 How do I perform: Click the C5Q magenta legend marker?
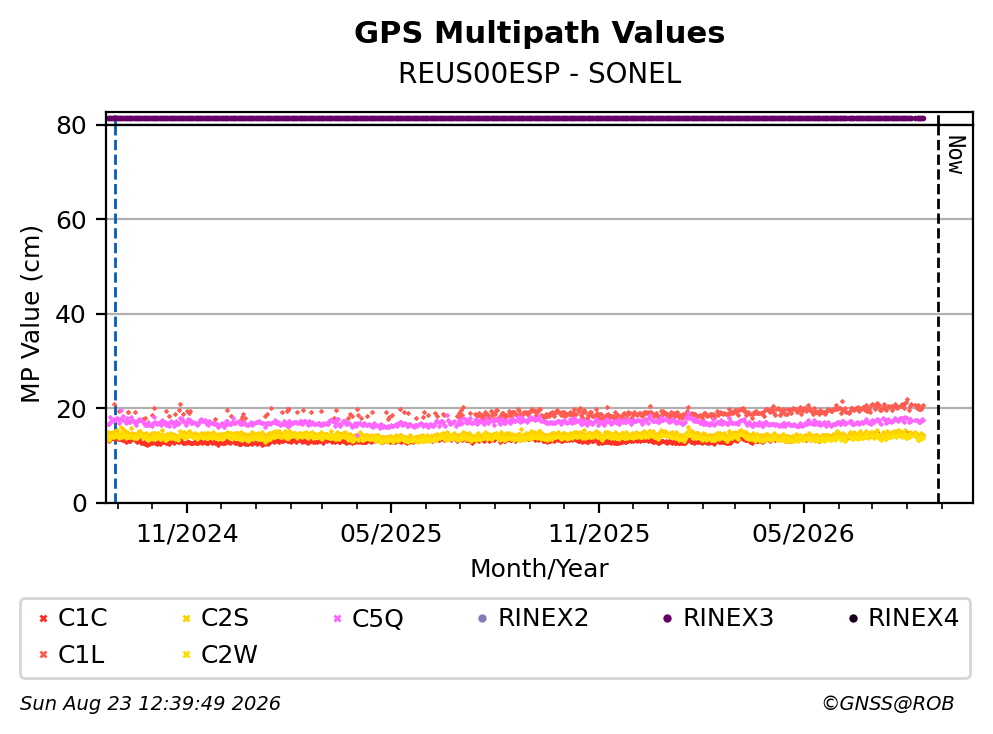tap(338, 619)
